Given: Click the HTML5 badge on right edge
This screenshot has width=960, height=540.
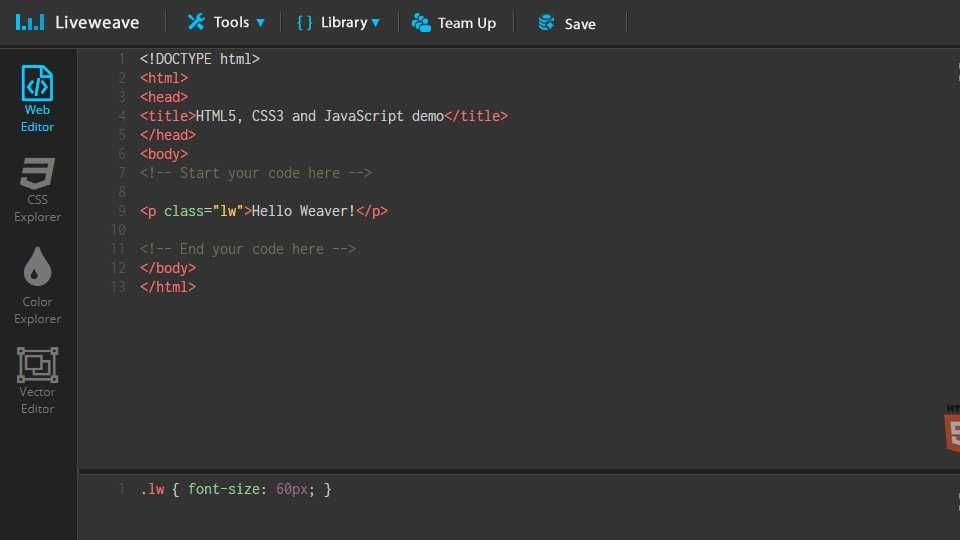Looking at the screenshot, I should click(951, 428).
